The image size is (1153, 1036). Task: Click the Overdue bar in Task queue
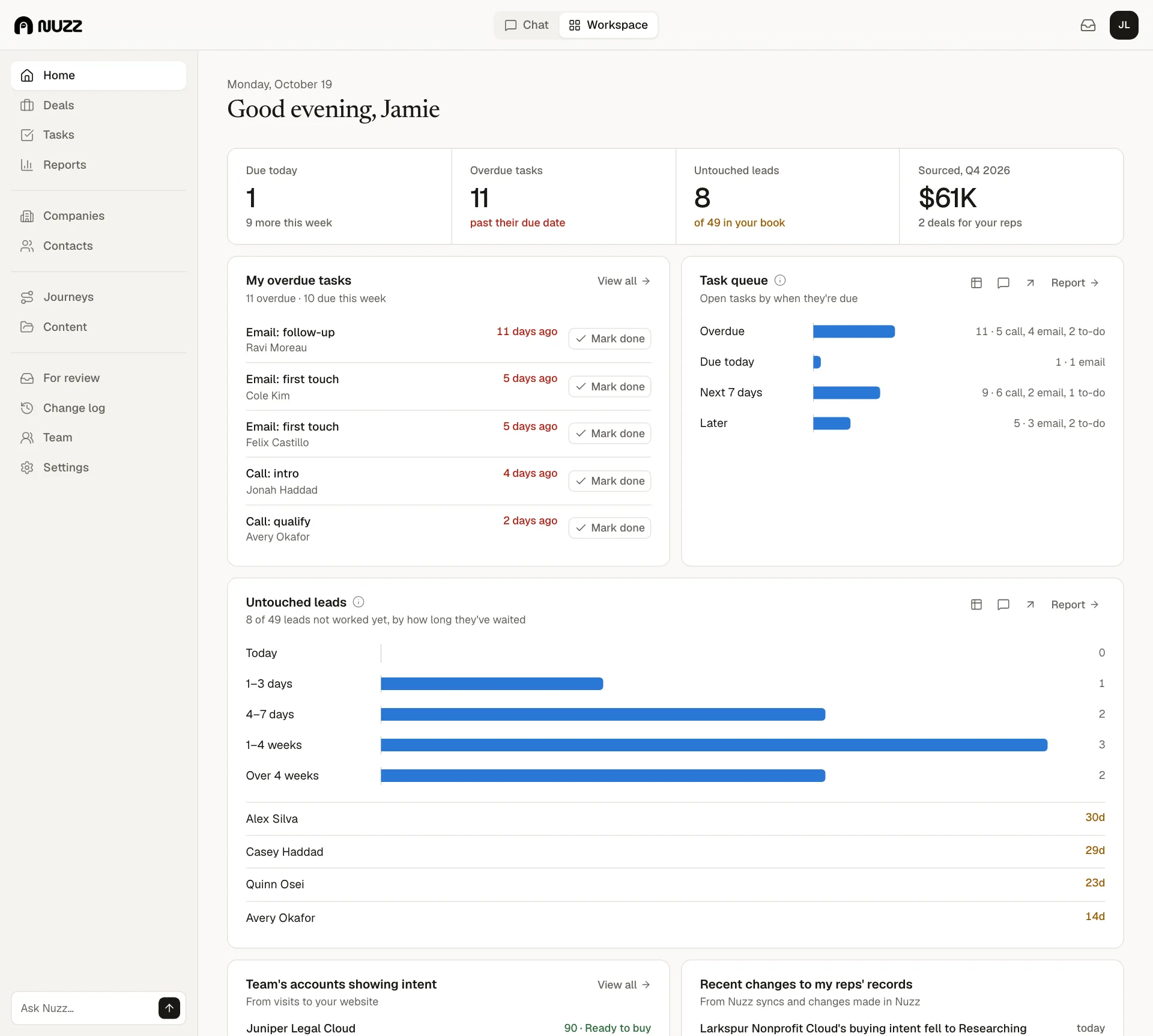click(x=854, y=332)
